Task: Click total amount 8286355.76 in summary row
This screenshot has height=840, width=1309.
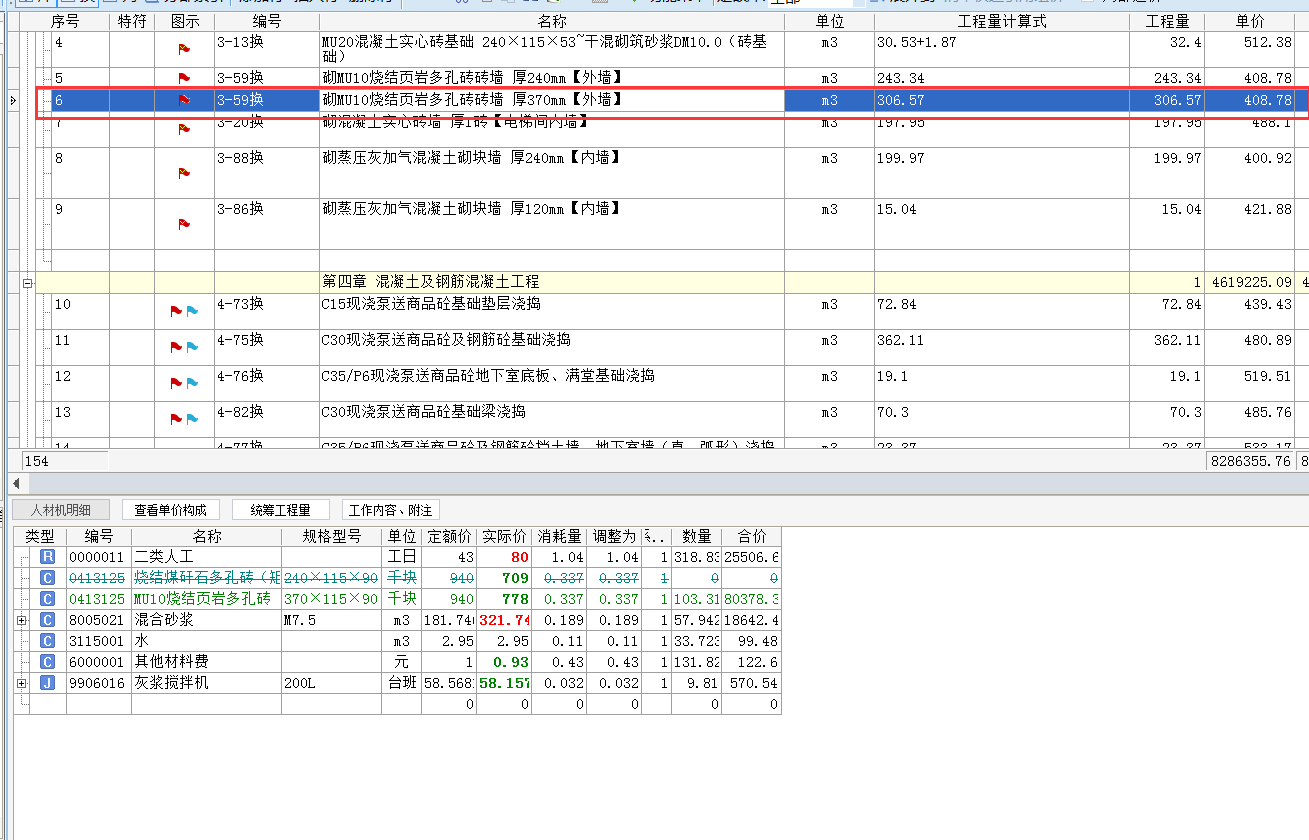Action: click(x=1249, y=462)
